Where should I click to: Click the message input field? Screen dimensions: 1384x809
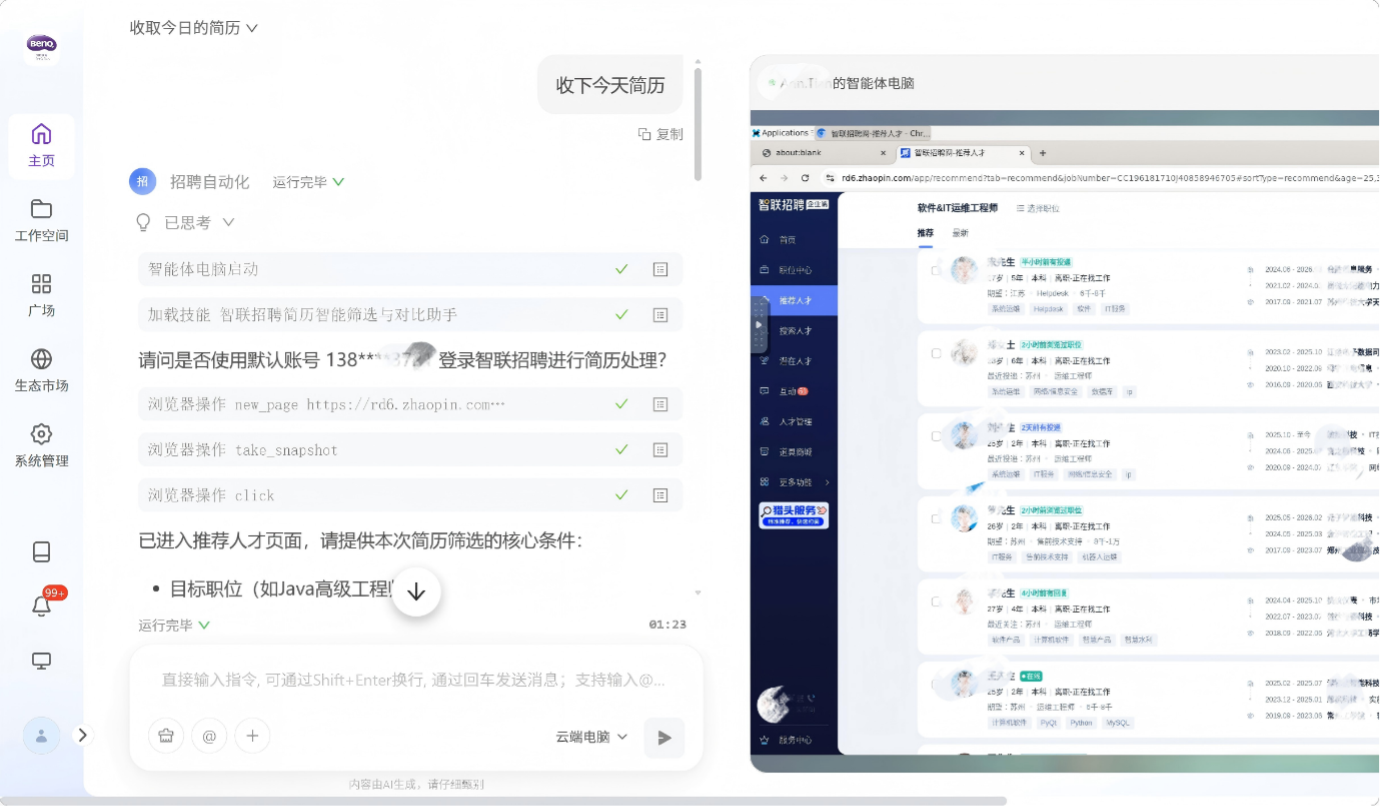coord(414,680)
